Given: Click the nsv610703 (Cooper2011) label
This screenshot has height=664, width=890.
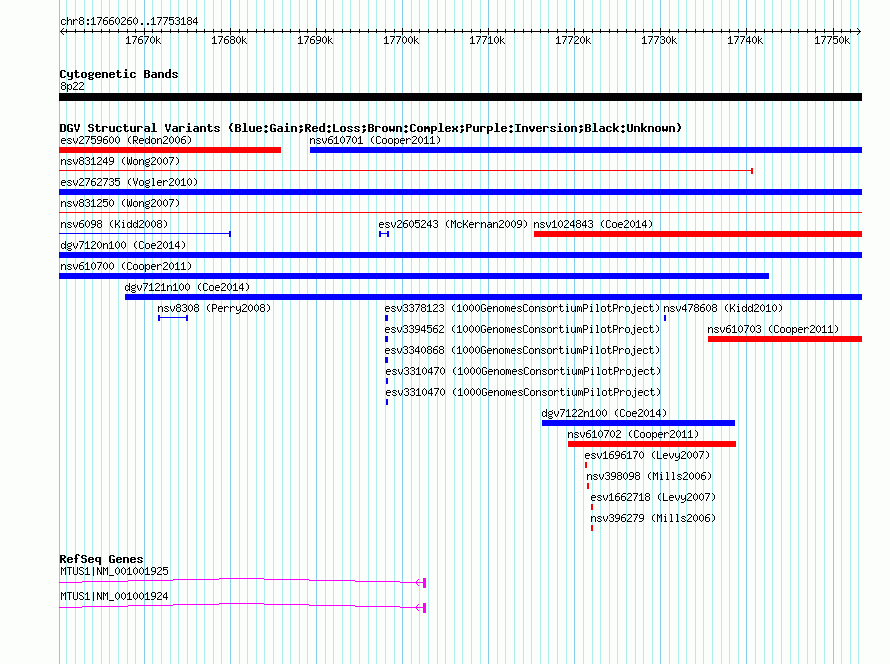Looking at the screenshot, I should [x=773, y=329].
